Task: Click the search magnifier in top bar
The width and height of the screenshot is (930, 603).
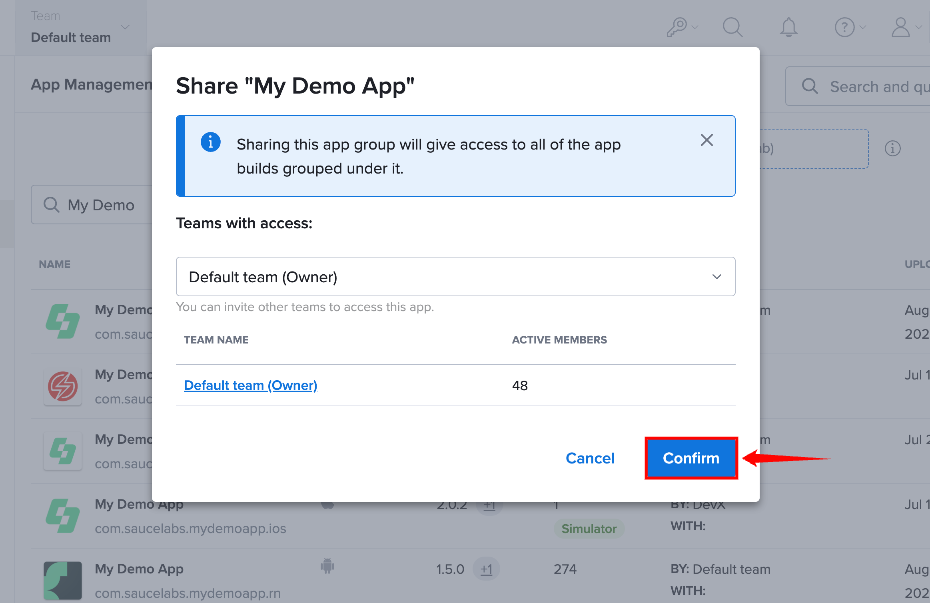Action: click(x=732, y=27)
